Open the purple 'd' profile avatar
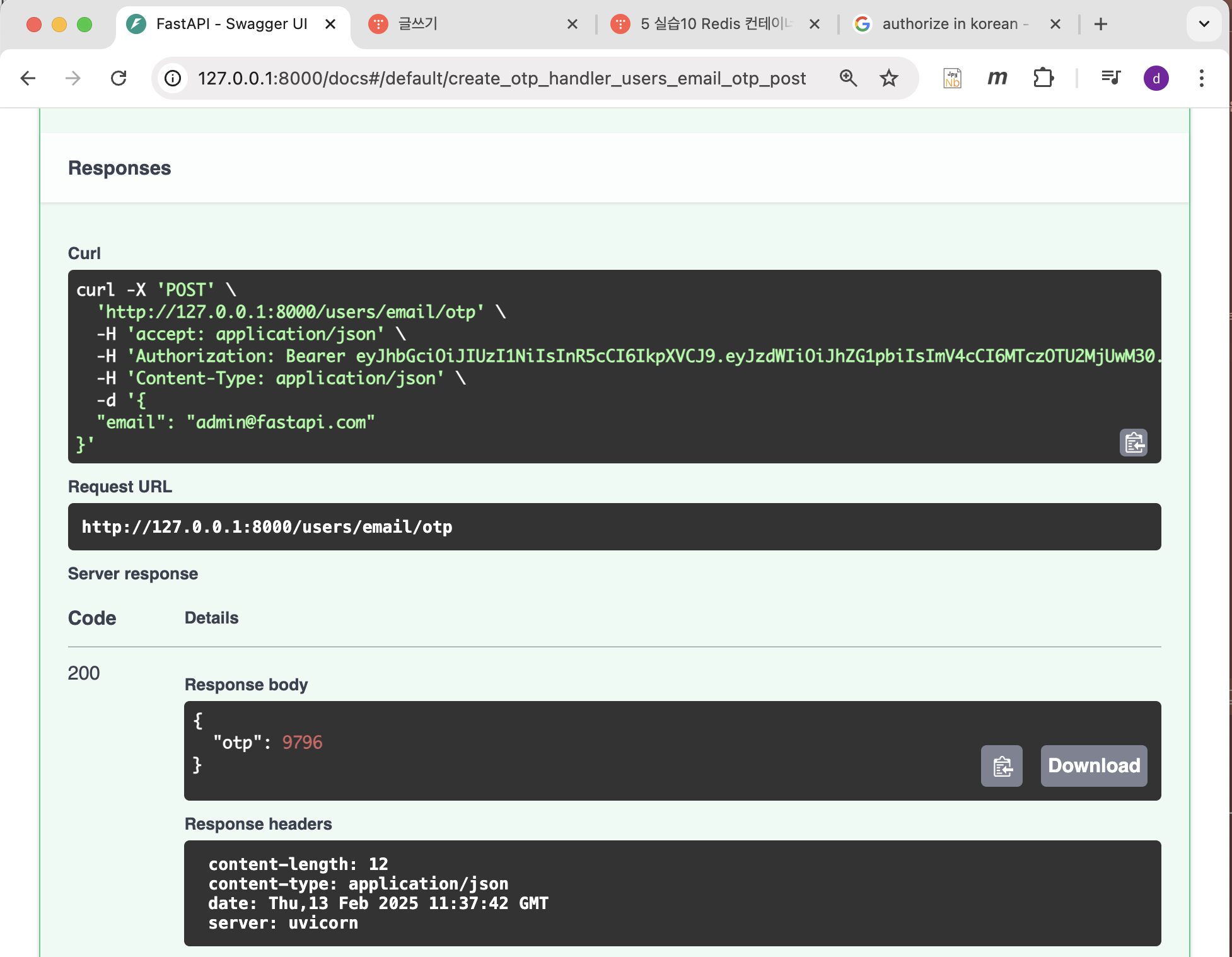1232x957 pixels. (1156, 78)
